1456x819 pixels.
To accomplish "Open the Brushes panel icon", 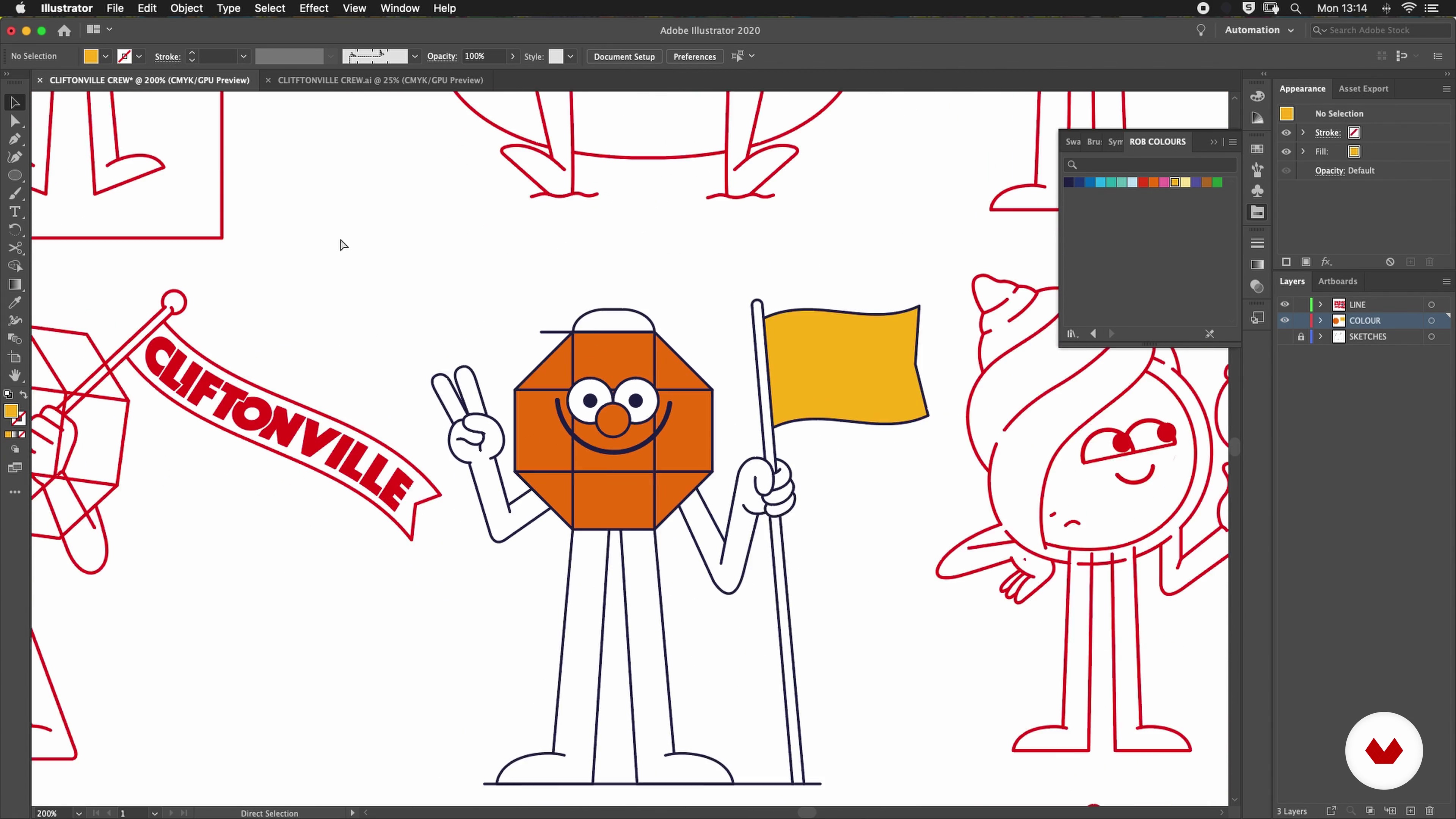I will point(1258,169).
